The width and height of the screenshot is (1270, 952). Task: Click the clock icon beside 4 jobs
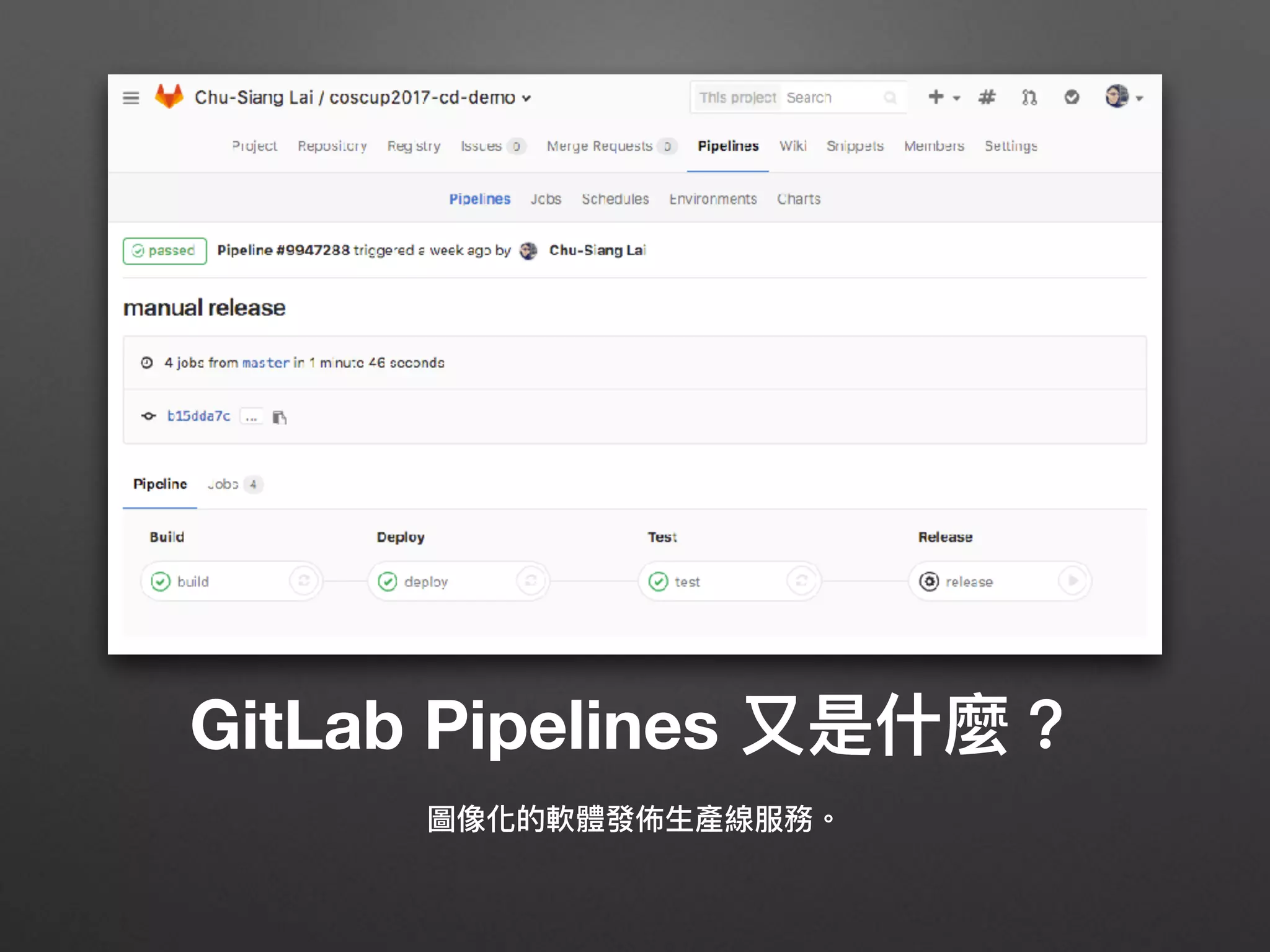147,363
